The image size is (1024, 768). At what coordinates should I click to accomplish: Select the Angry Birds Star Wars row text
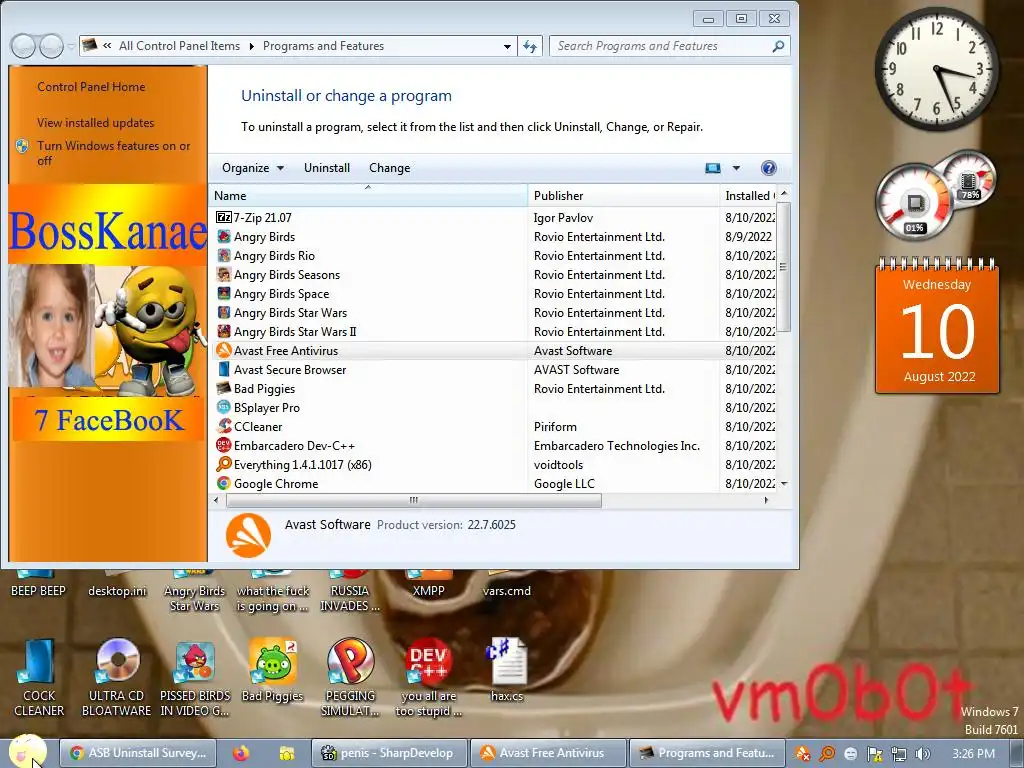click(291, 313)
